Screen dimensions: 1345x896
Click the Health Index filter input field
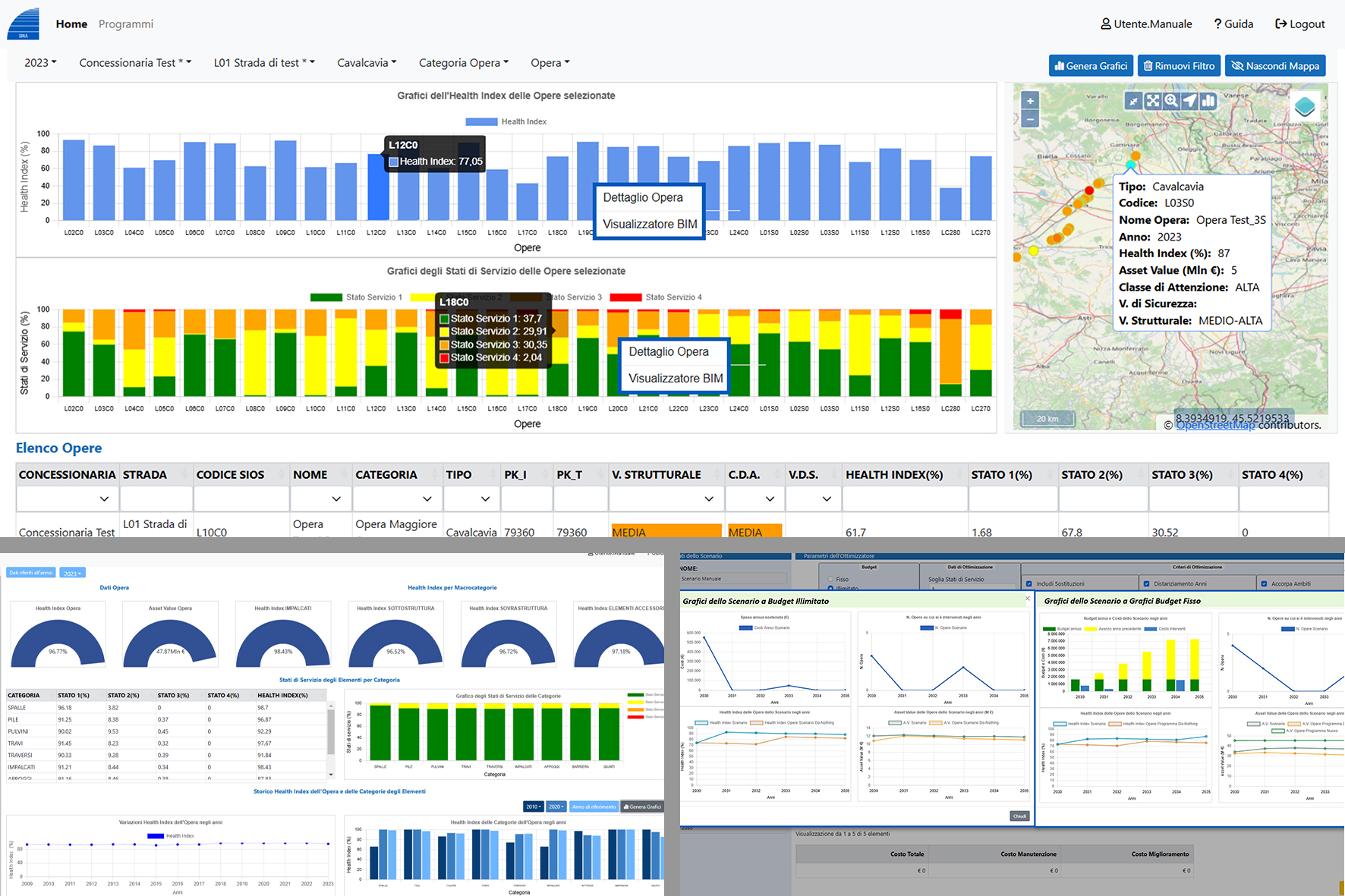coord(904,498)
